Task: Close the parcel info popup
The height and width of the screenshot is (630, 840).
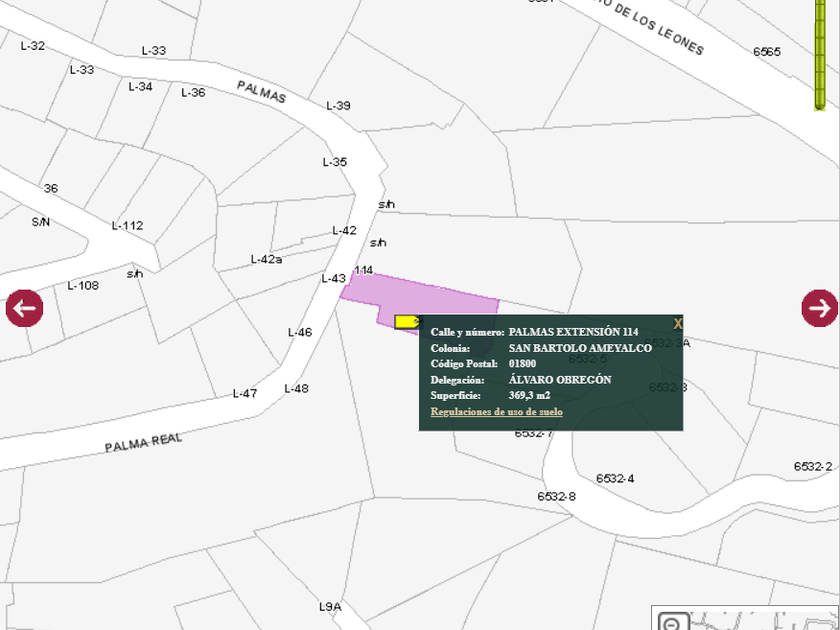Action: click(x=677, y=323)
